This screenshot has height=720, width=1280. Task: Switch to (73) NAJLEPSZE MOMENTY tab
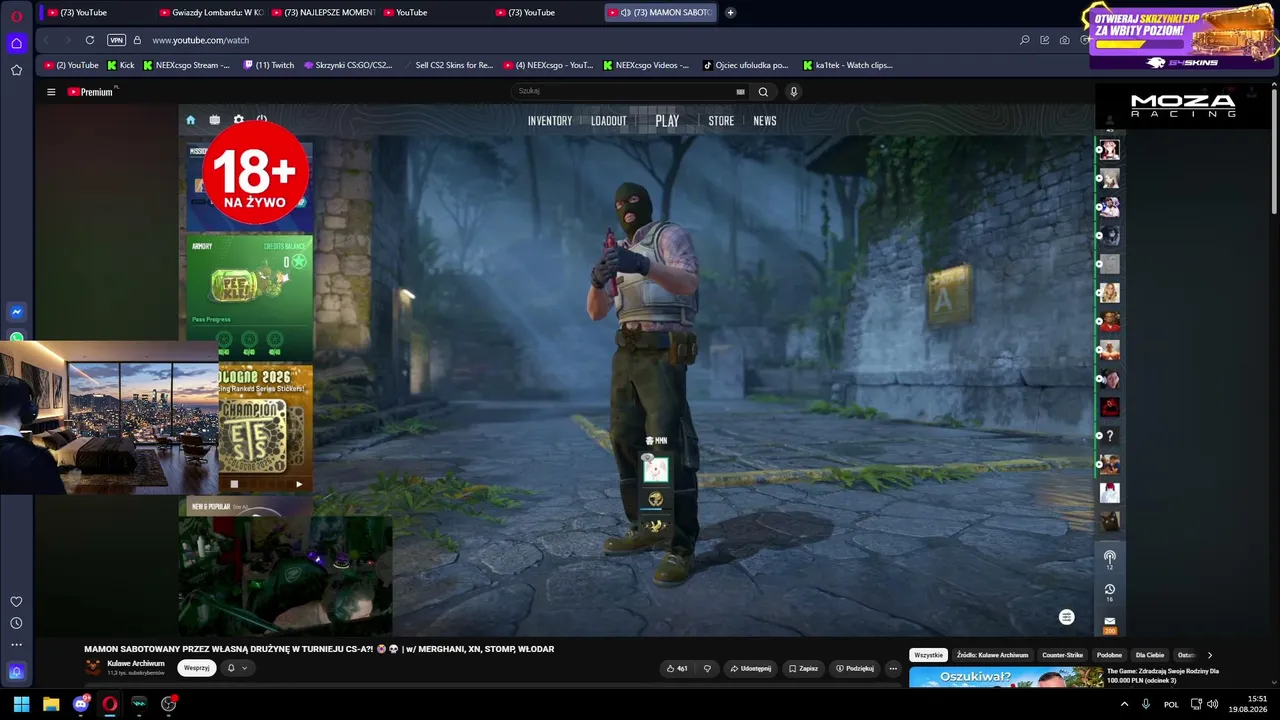[x=322, y=13]
